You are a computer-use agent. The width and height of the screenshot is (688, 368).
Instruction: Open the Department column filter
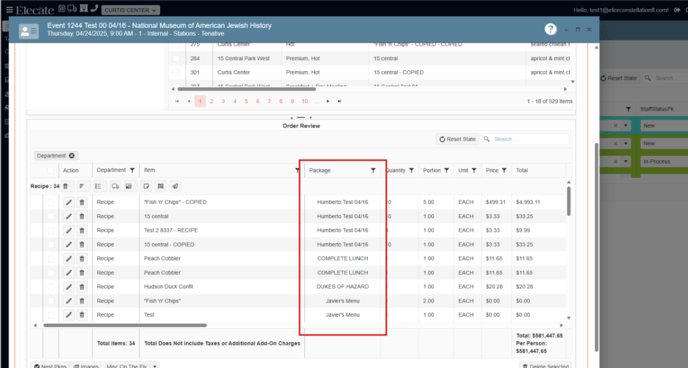click(x=132, y=170)
